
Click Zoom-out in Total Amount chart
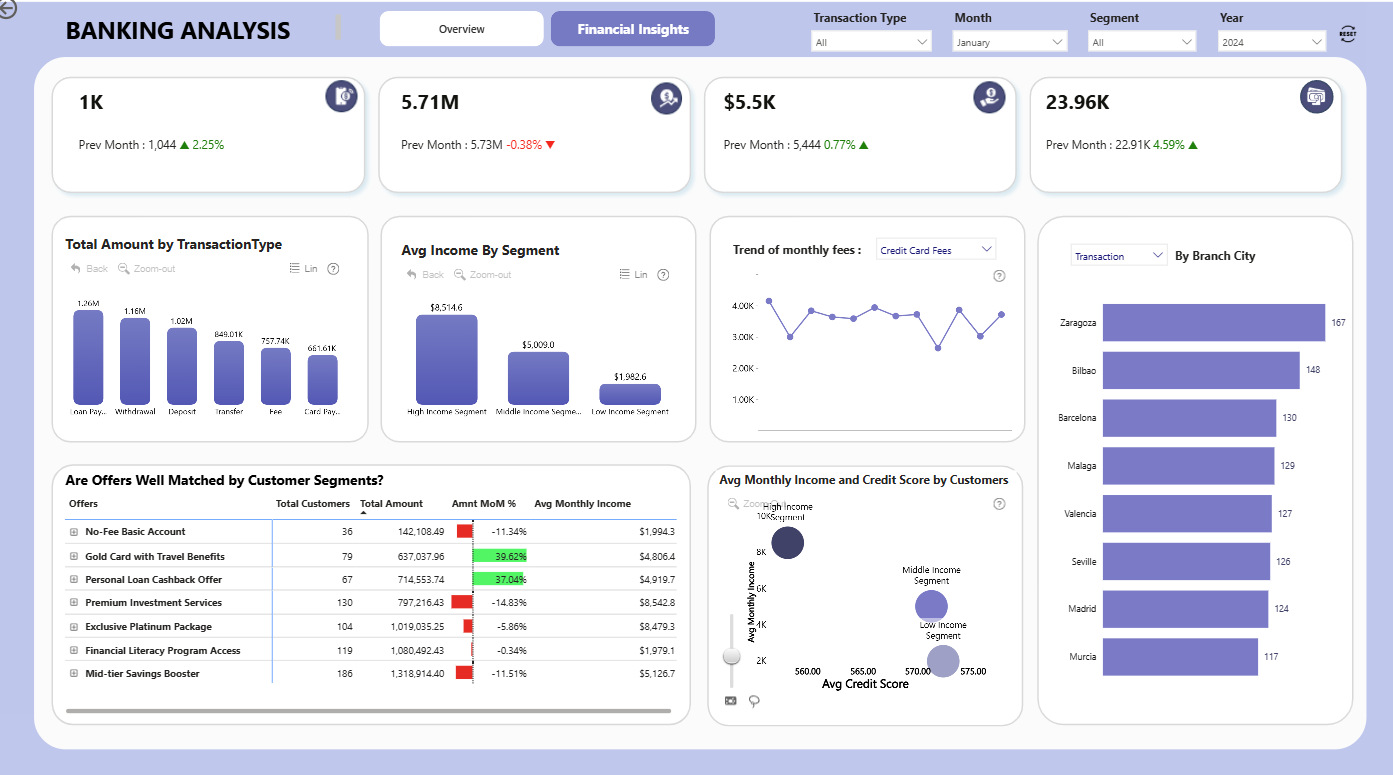click(x=147, y=269)
